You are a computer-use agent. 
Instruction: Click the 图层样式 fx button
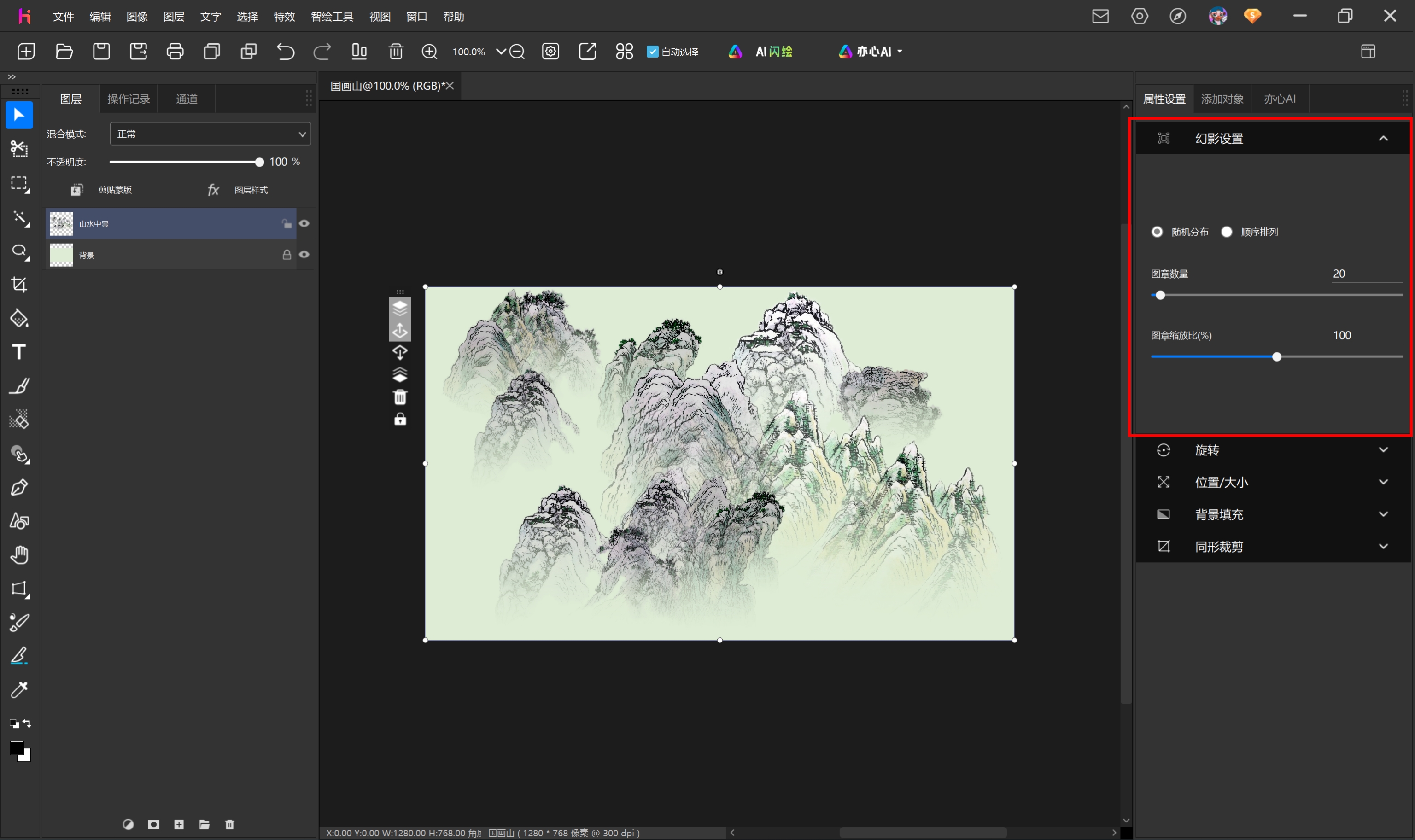(238, 190)
